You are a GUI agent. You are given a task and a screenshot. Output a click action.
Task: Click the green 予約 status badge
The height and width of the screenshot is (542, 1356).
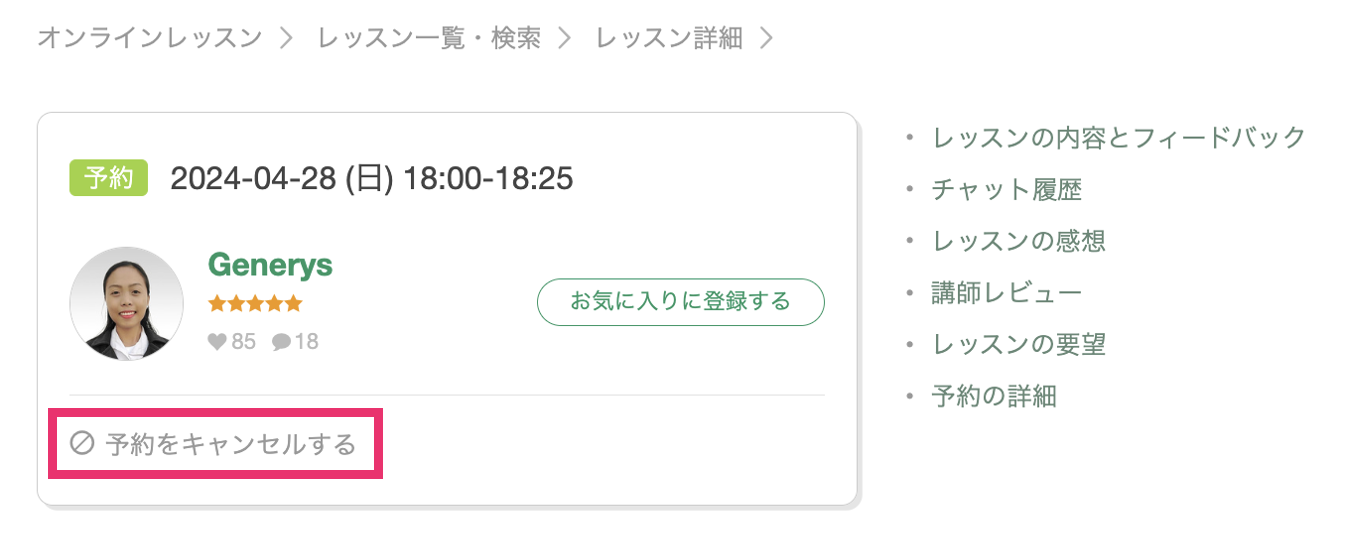[108, 178]
